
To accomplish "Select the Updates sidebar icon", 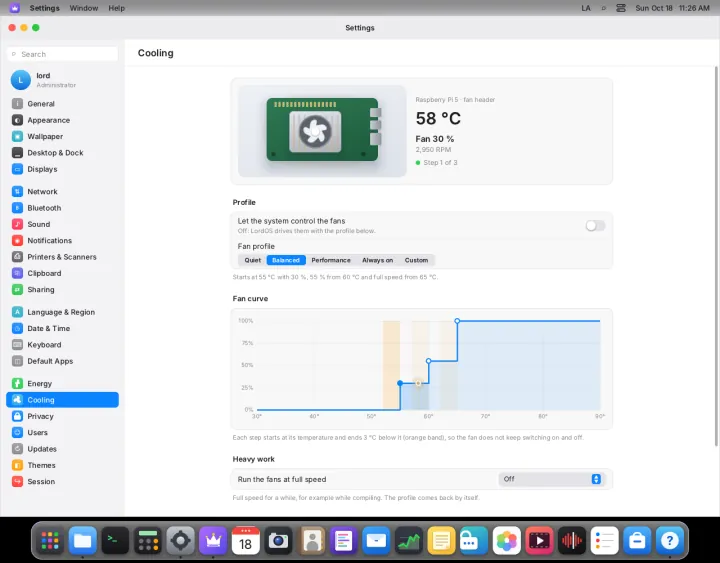I will (17, 449).
